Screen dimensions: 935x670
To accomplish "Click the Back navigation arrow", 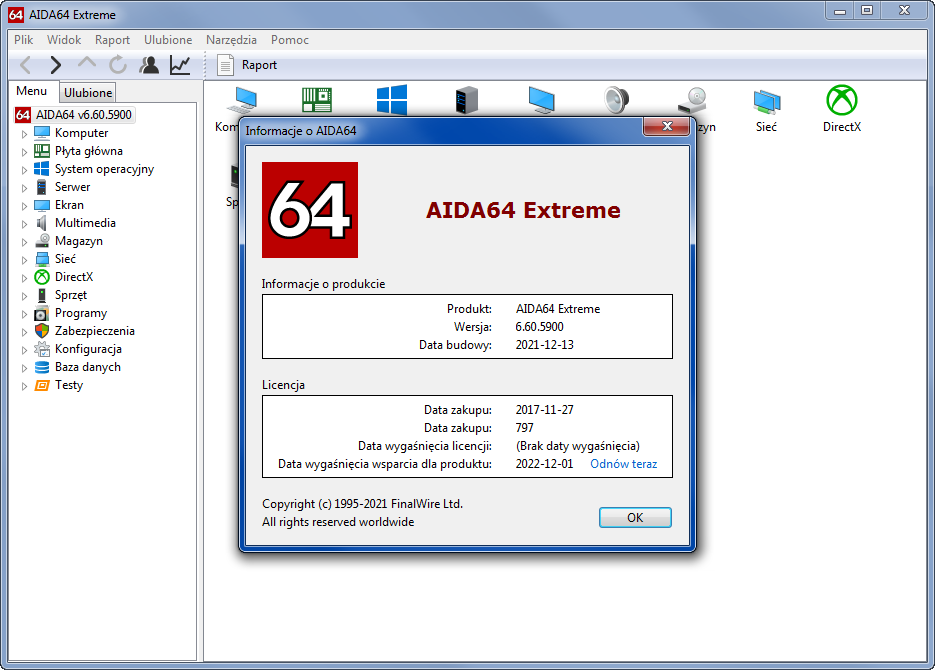I will [x=25, y=65].
